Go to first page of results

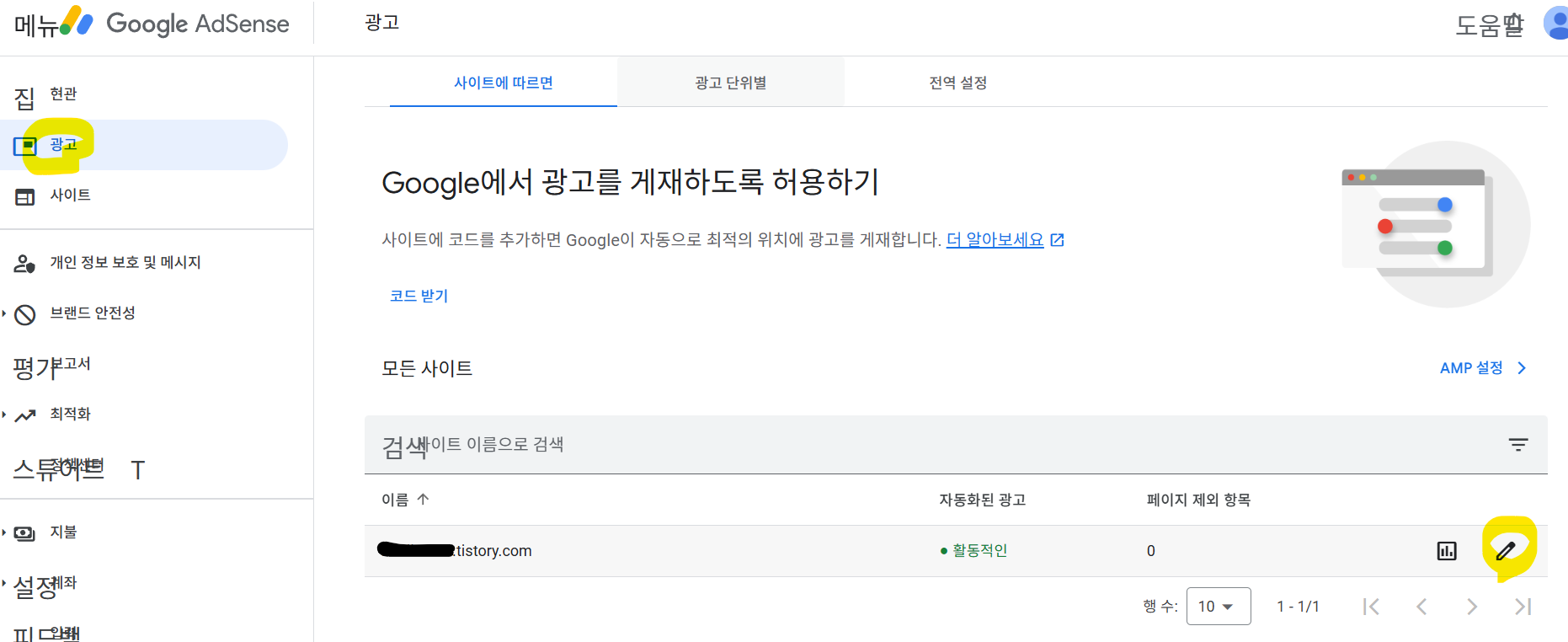pos(1371,607)
